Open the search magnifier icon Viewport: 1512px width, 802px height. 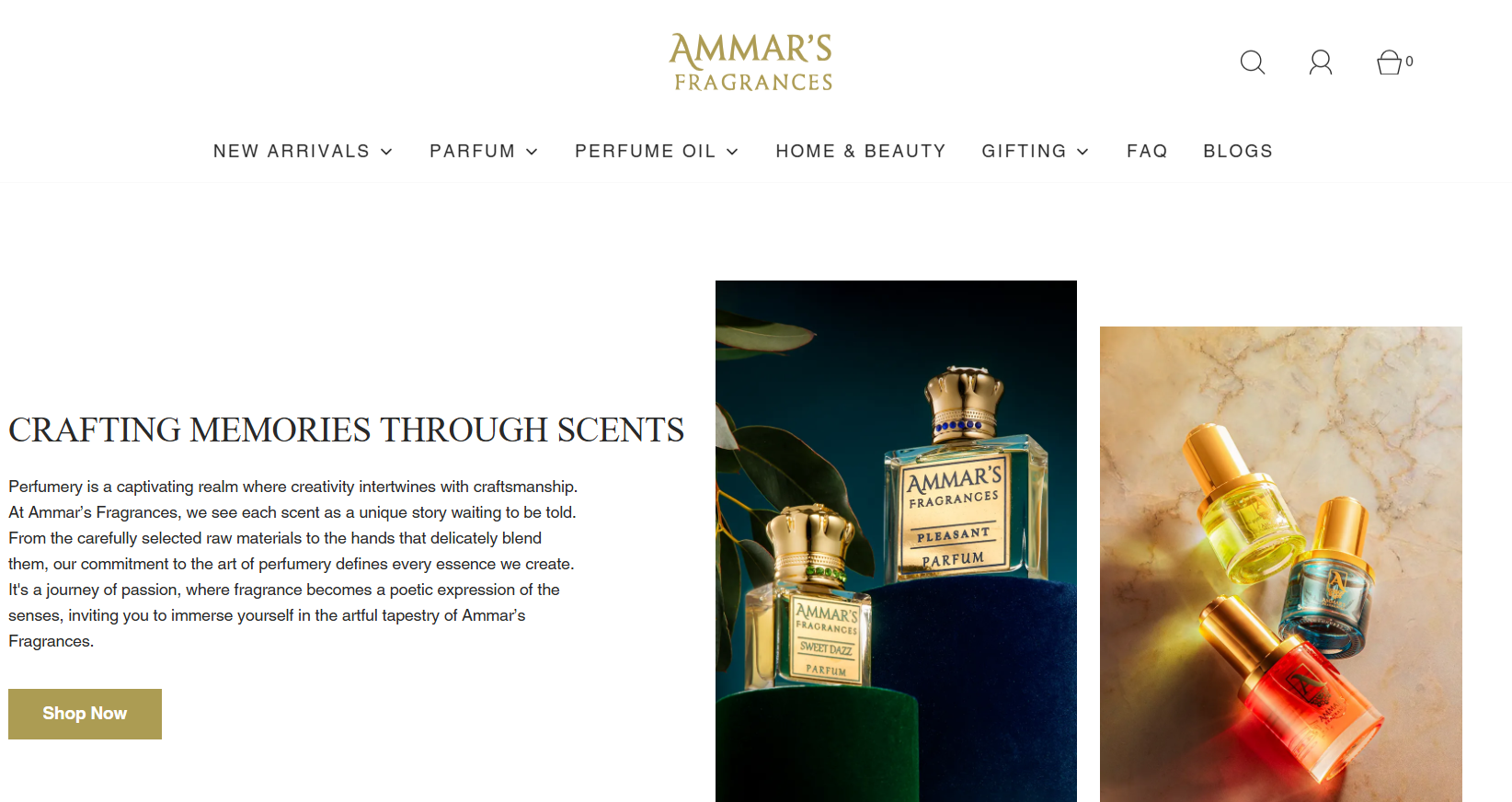click(1253, 63)
